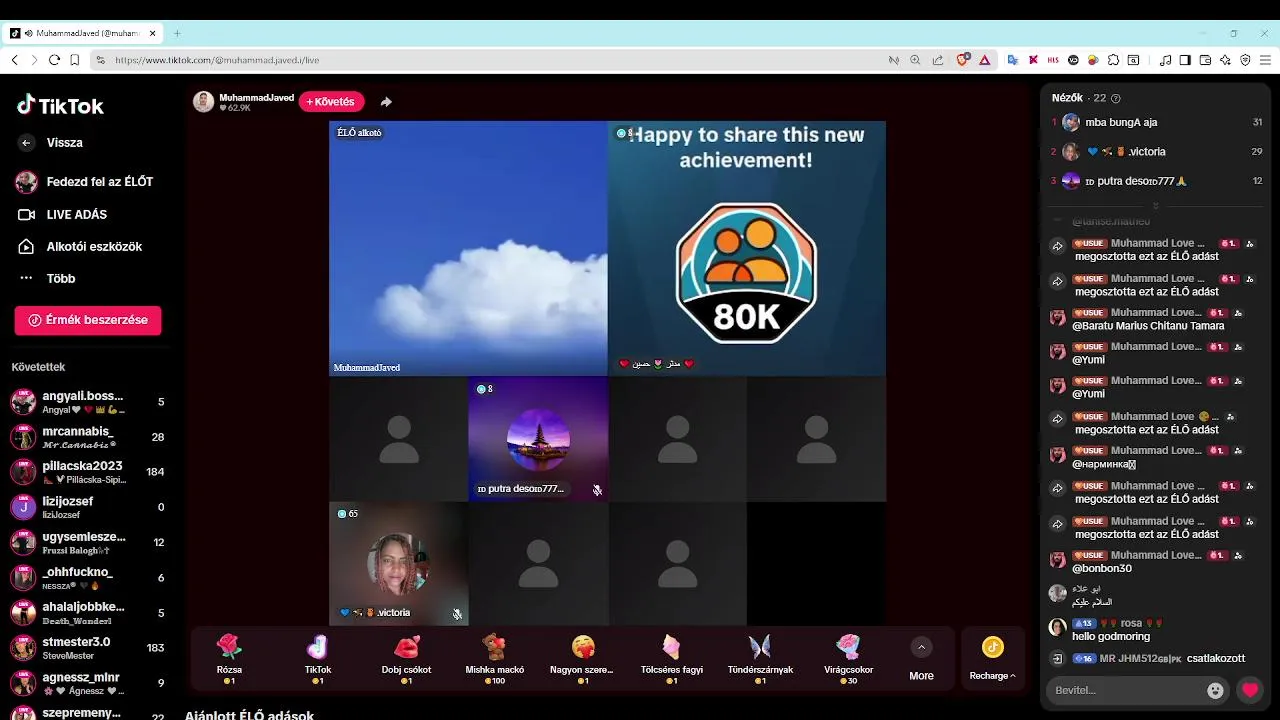Open LIVE ADÁS menu item
Image resolution: width=1280 pixels, height=720 pixels.
[63, 214]
